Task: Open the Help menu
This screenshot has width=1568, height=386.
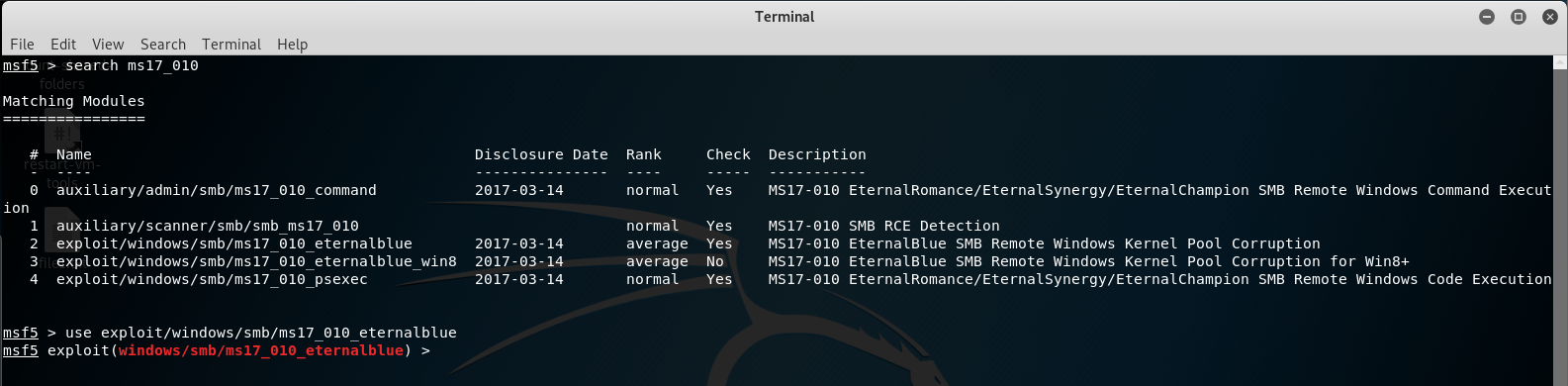Action: [x=292, y=45]
